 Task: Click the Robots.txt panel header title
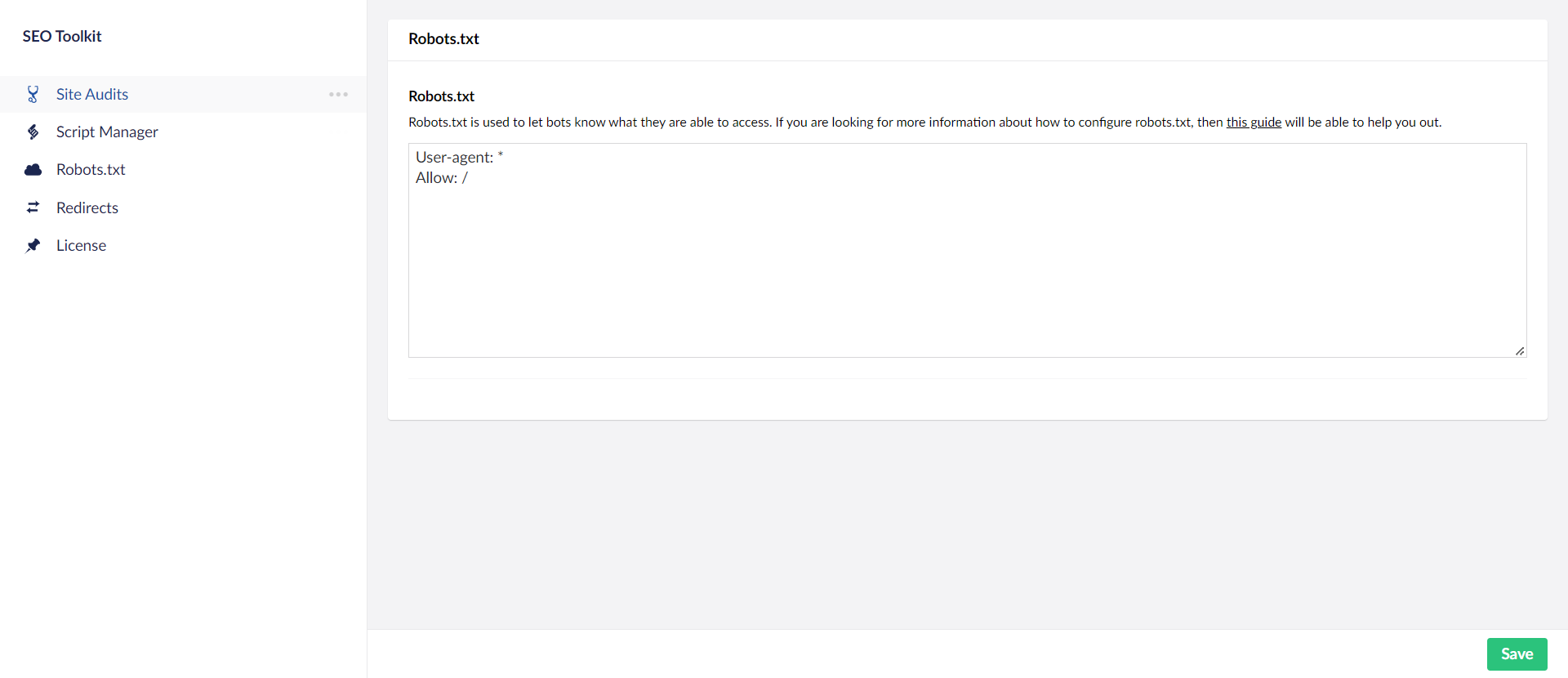pos(443,38)
